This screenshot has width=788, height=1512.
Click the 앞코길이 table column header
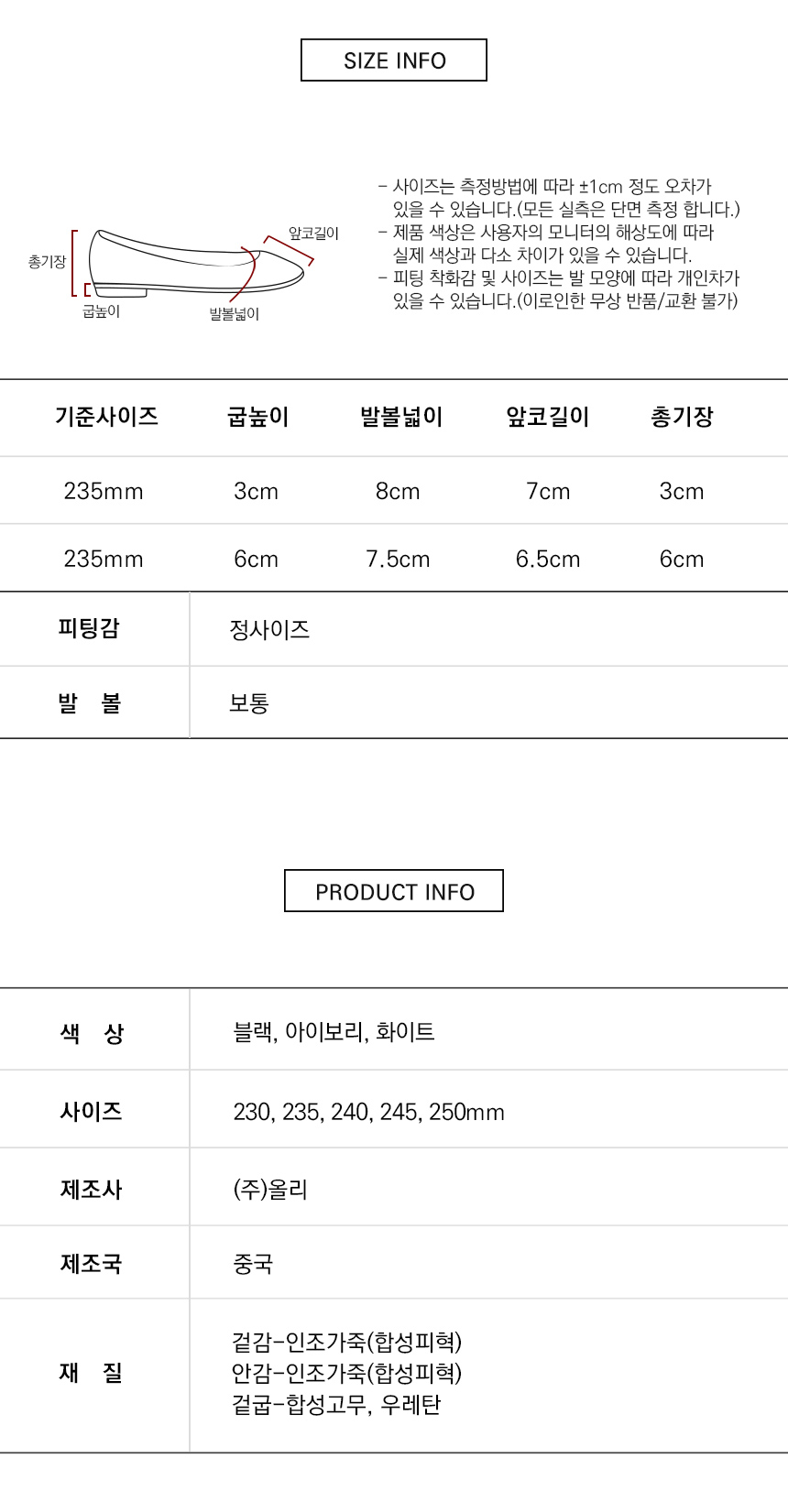(x=547, y=418)
